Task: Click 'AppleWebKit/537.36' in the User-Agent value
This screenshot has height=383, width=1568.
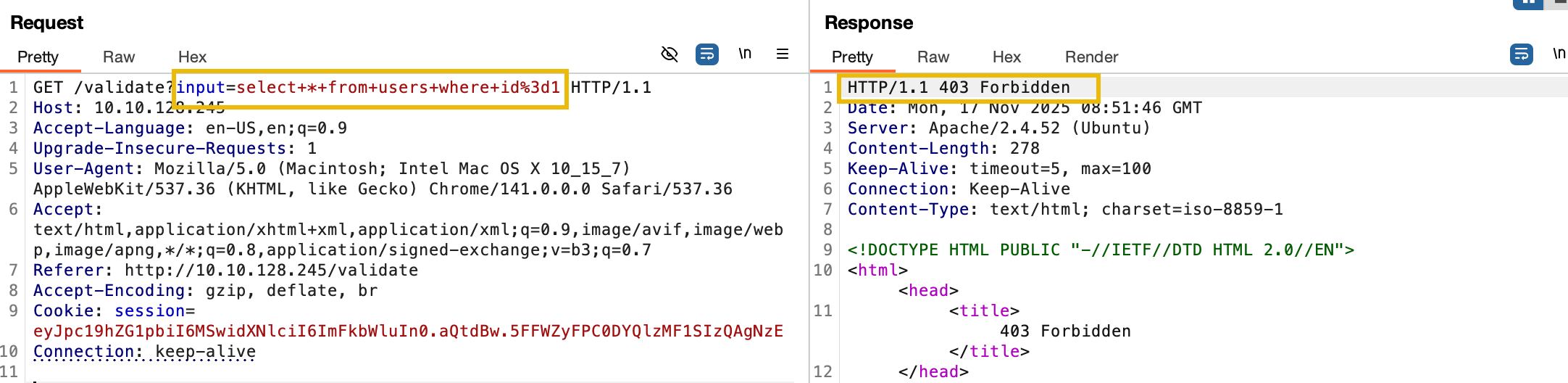Action: tap(124, 189)
